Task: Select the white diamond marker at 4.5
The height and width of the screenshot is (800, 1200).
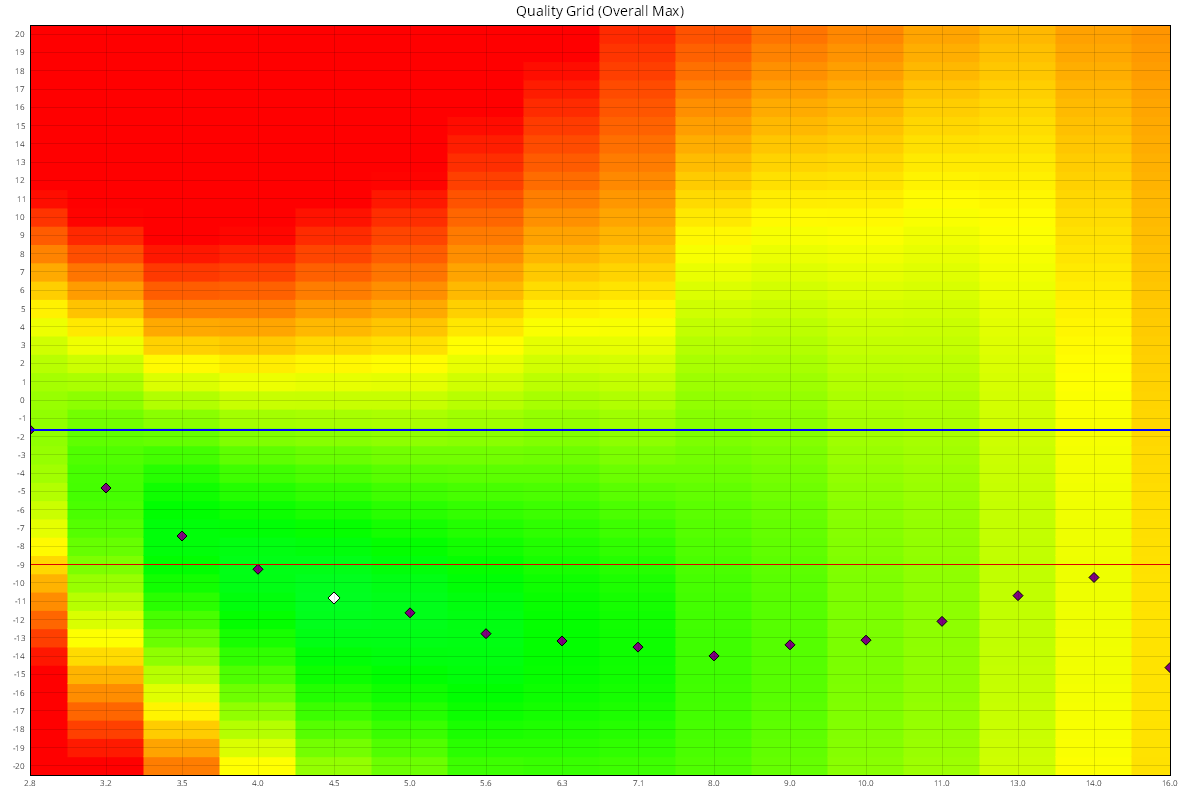Action: (334, 598)
